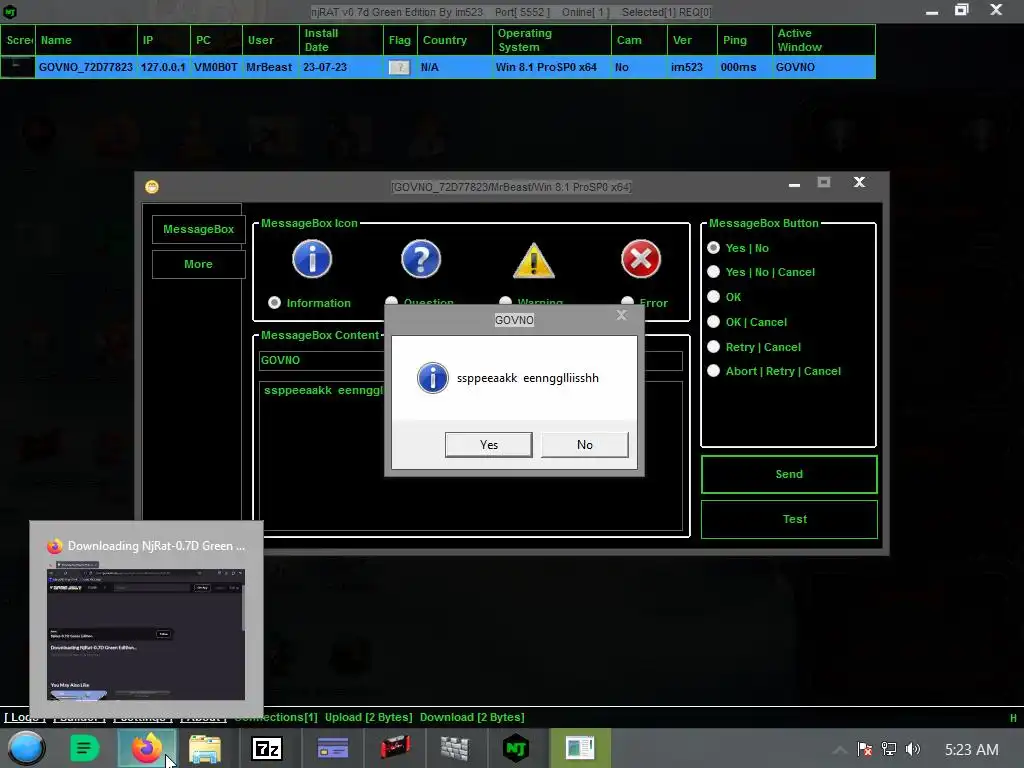Click the Active Window column header
This screenshot has height=768, width=1024.
tap(824, 40)
